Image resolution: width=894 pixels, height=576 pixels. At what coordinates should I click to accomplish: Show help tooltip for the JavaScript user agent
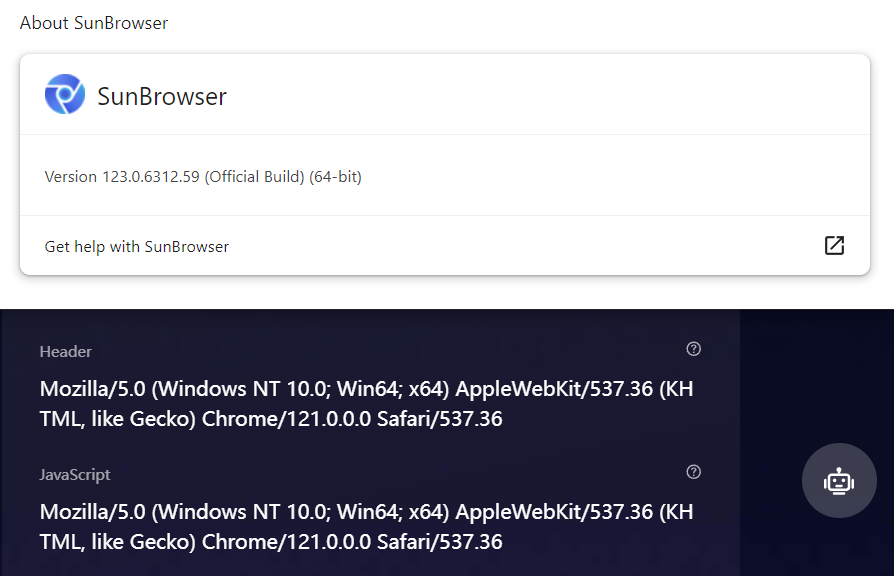point(693,471)
